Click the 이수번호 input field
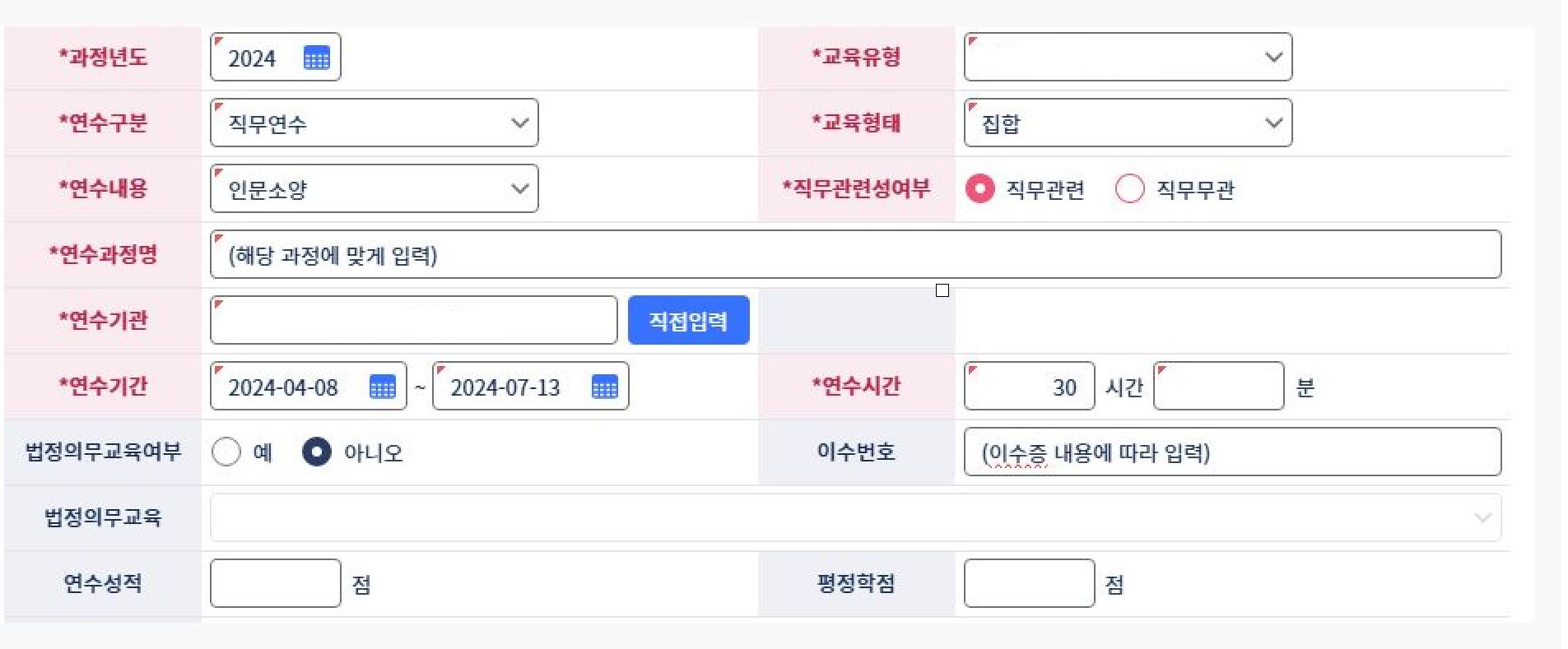Viewport: 1568px width, 649px height. tap(1235, 452)
